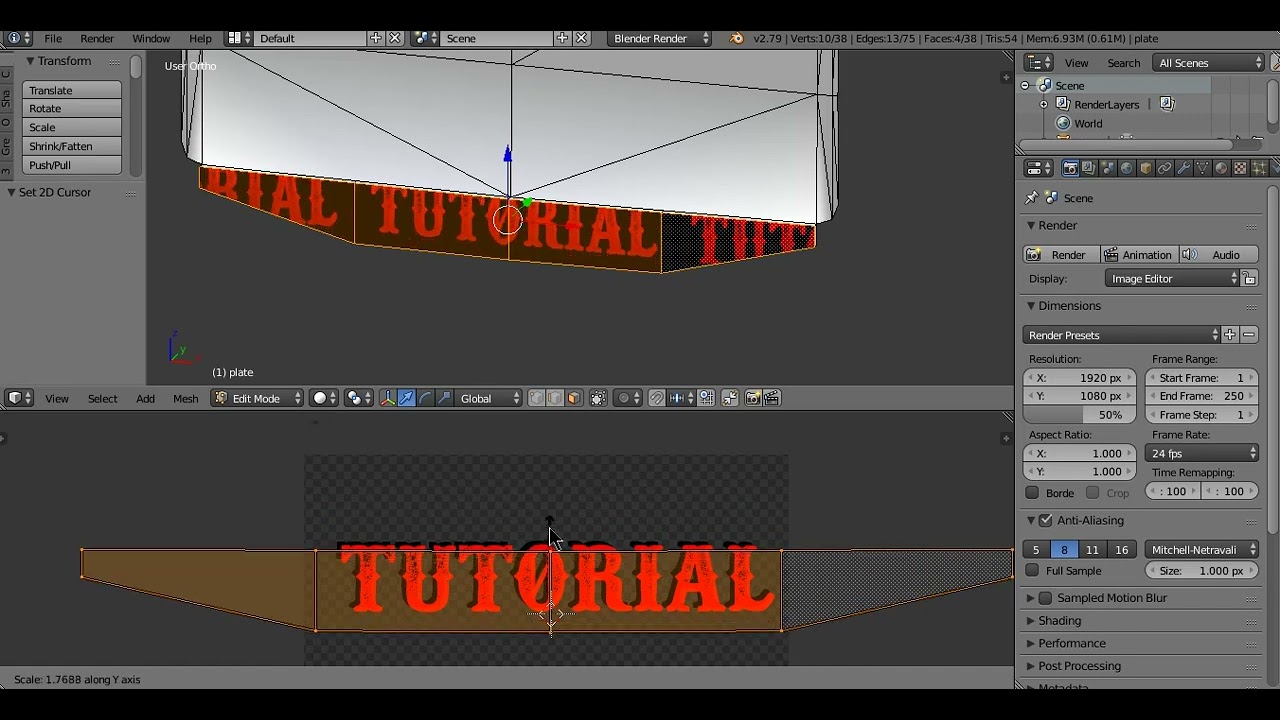Open the Constraints properties tab (chain icon)
Viewport: 1280px width, 720px height.
point(1165,168)
